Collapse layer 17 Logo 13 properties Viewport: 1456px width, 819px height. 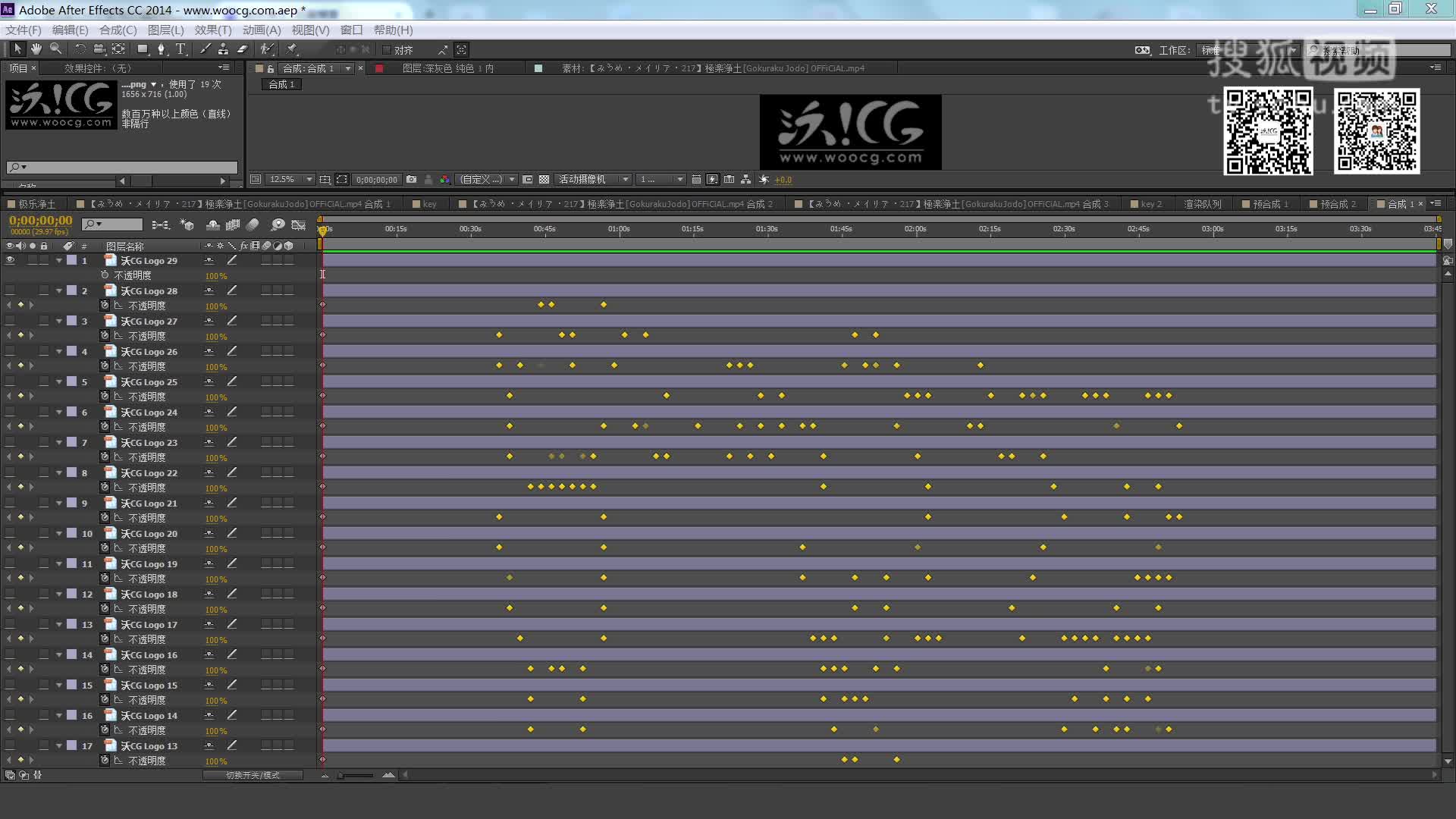[58, 745]
